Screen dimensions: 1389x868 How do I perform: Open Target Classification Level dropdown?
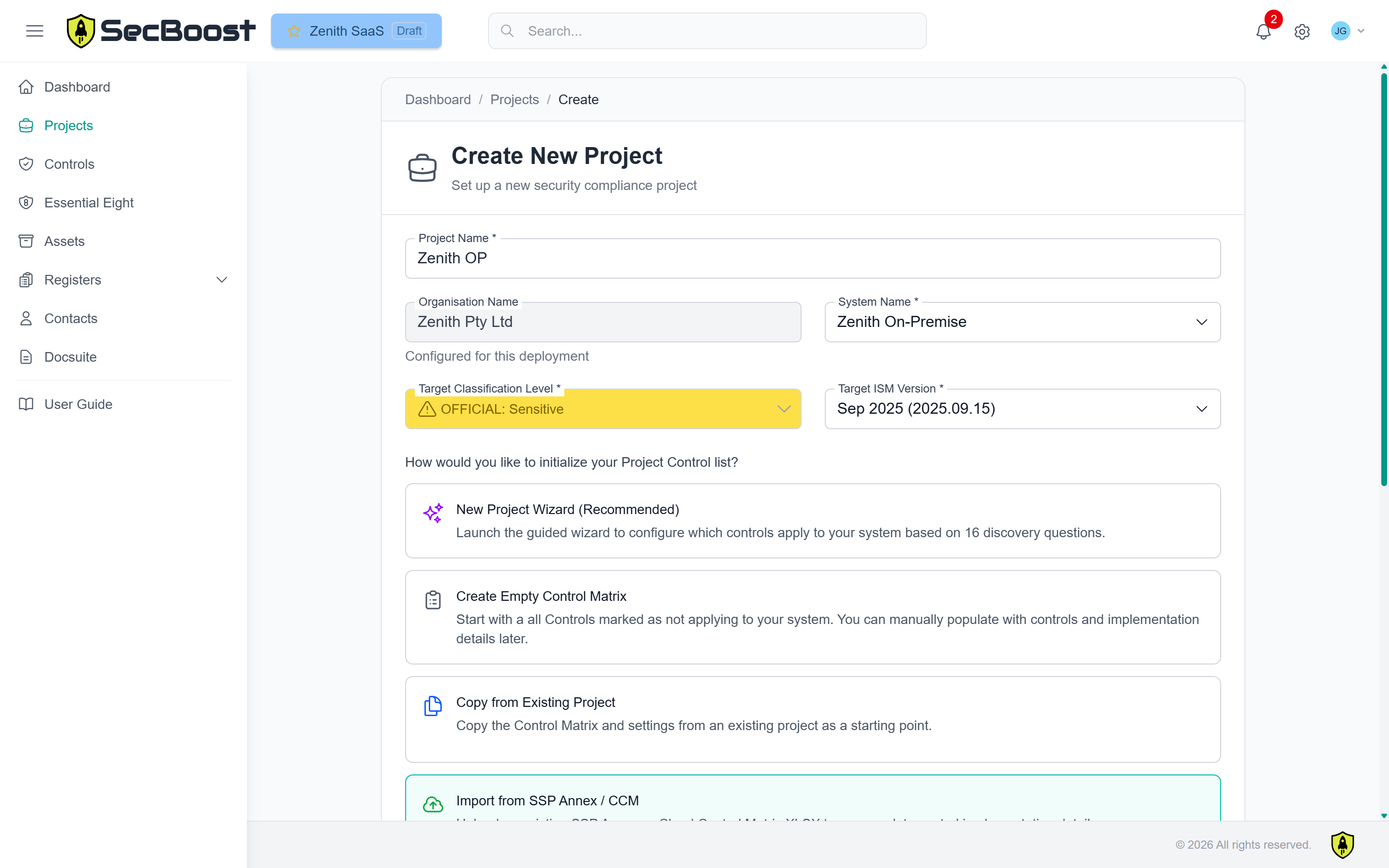[603, 409]
